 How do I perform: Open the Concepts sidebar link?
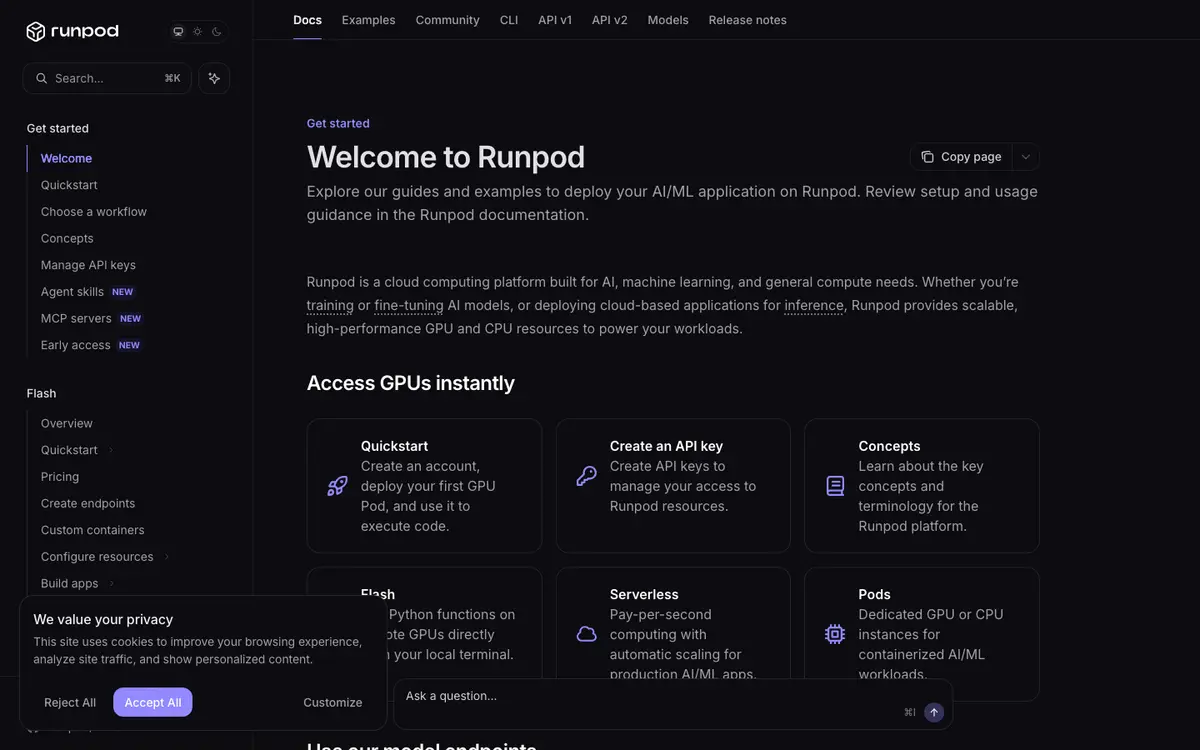[67, 238]
